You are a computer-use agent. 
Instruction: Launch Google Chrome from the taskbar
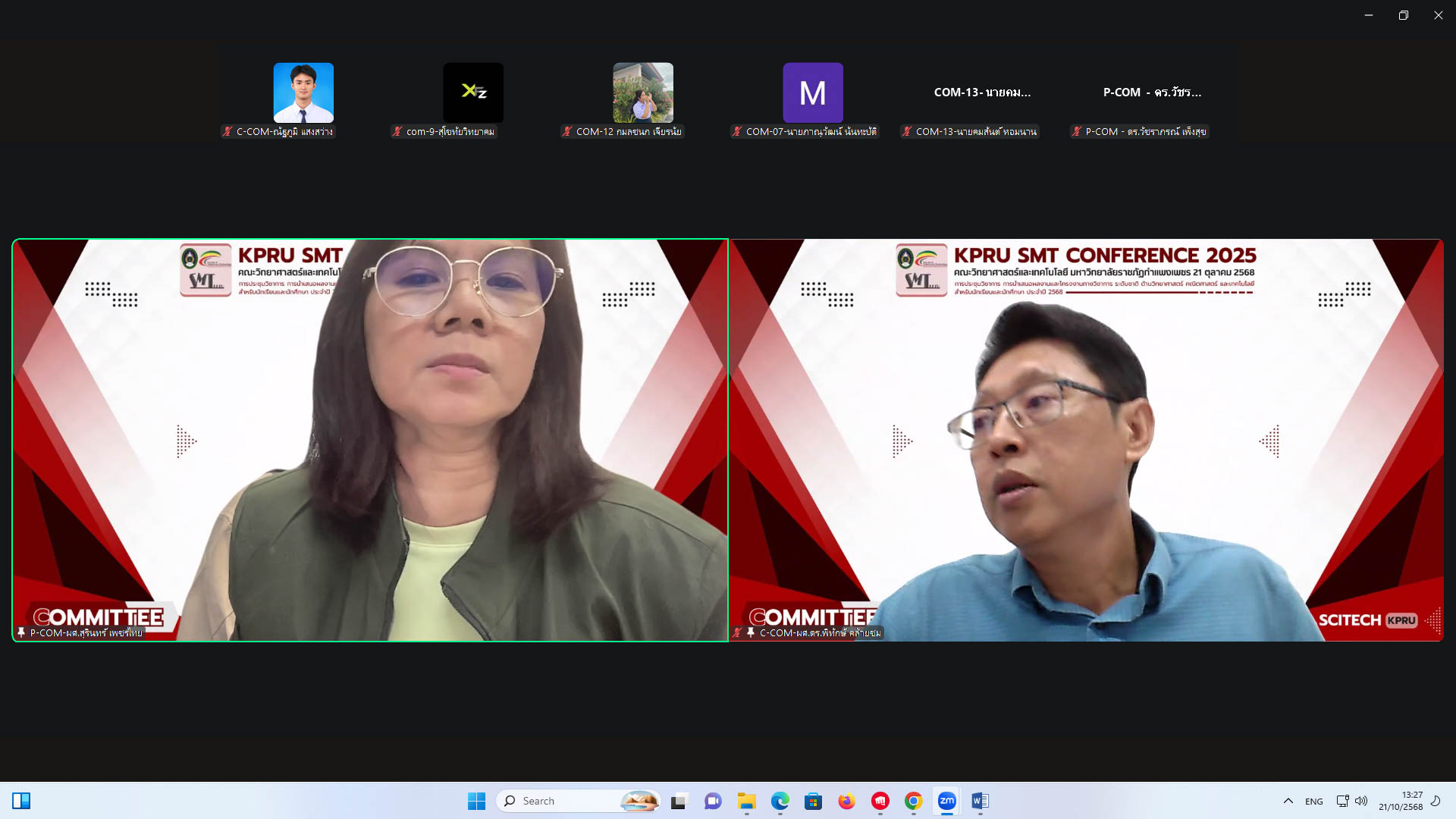[x=913, y=801]
